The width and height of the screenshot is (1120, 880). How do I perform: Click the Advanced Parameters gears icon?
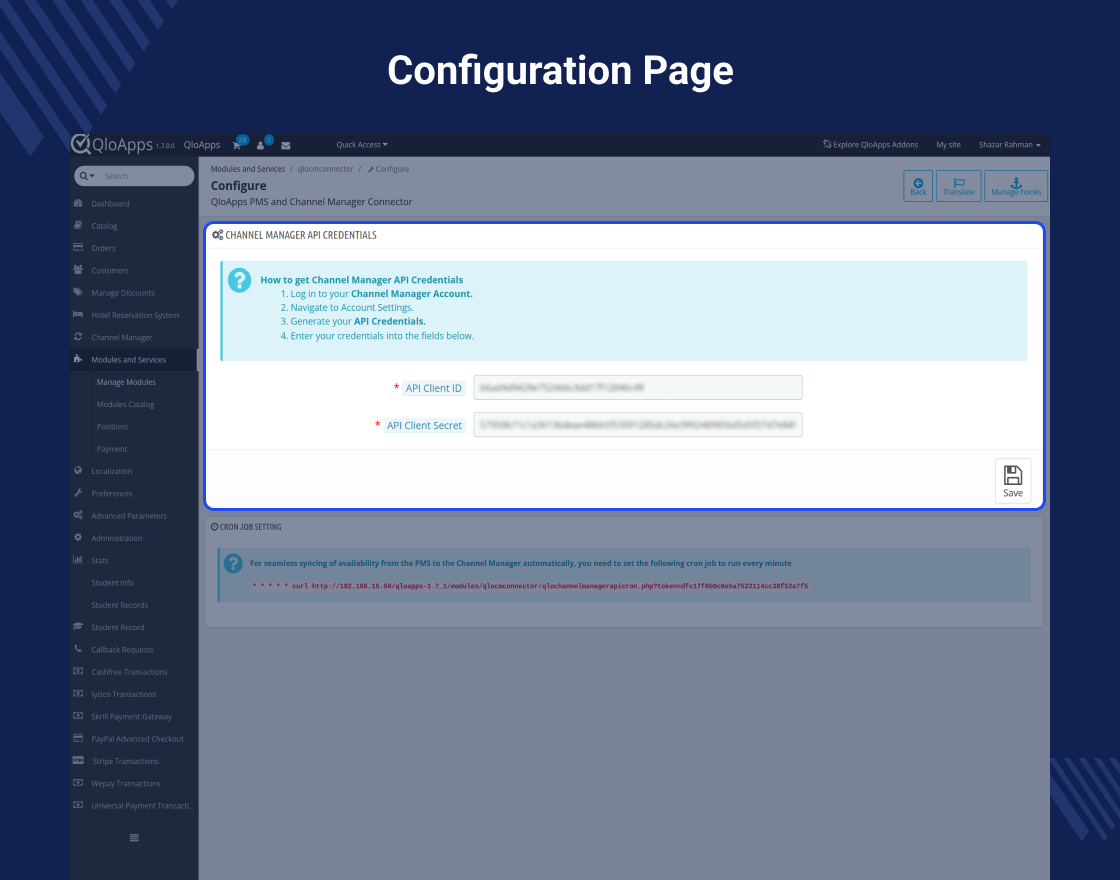coord(78,515)
